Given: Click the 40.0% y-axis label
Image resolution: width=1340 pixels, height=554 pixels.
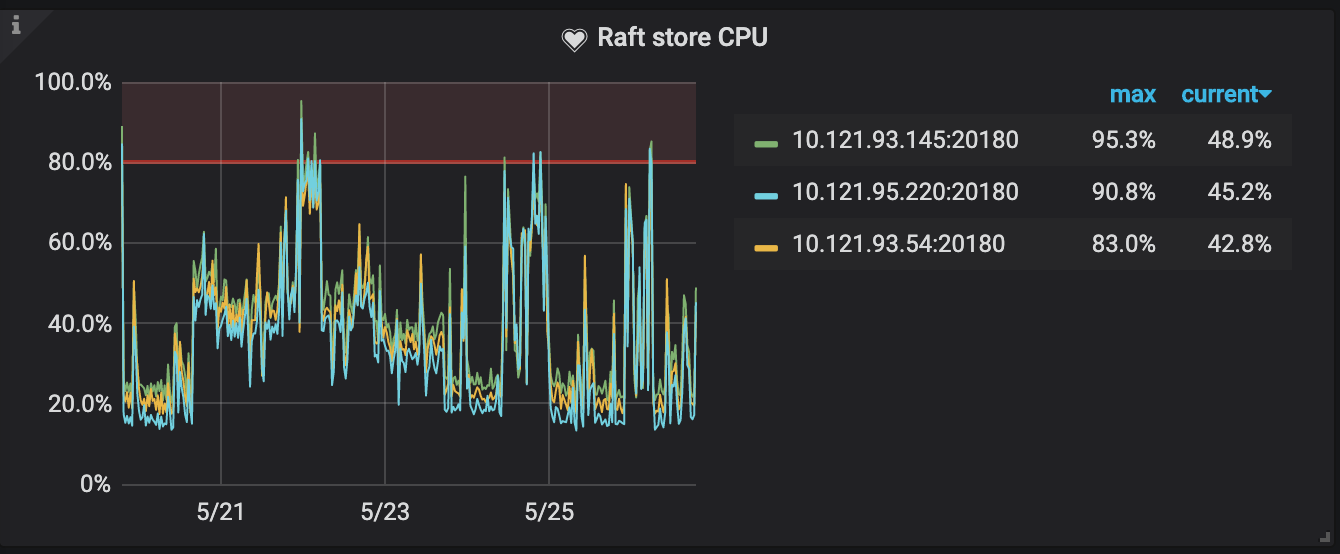Looking at the screenshot, I should click(x=79, y=323).
